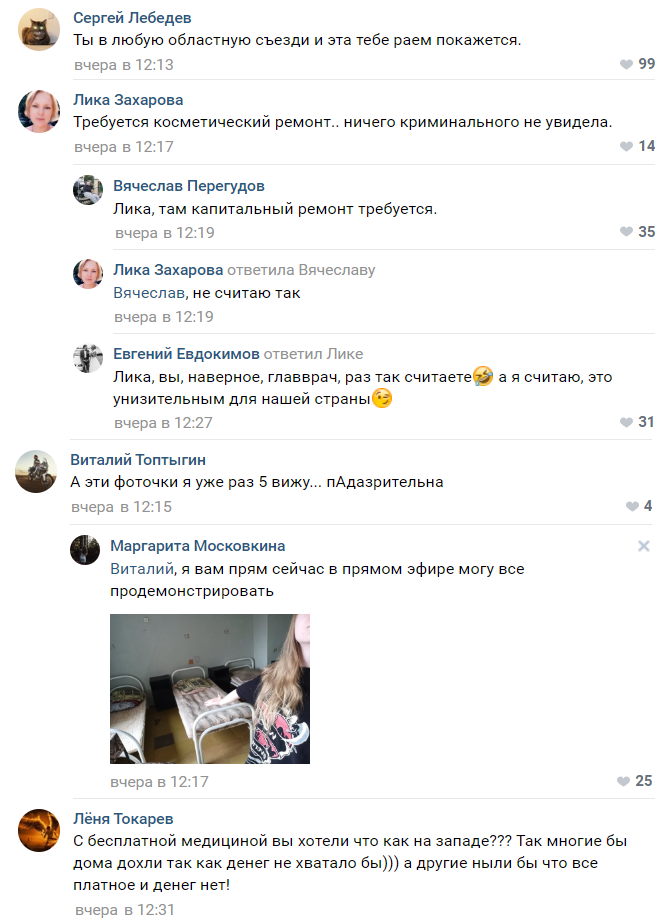Click heart icon on Лика Захарова's comment
670x924 pixels.
(626, 146)
